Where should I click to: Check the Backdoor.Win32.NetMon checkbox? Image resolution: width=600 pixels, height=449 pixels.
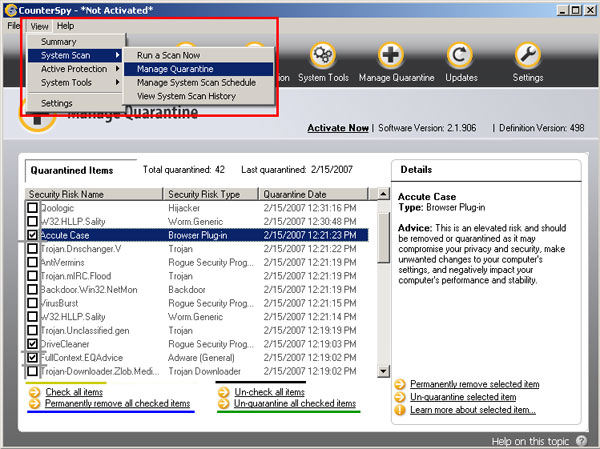[33, 289]
